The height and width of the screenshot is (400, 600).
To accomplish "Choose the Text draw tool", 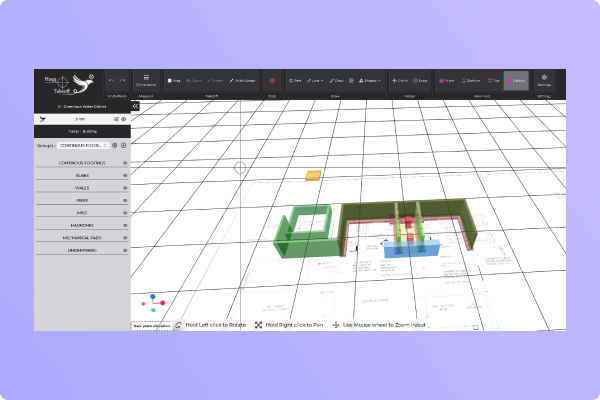I will (296, 80).
